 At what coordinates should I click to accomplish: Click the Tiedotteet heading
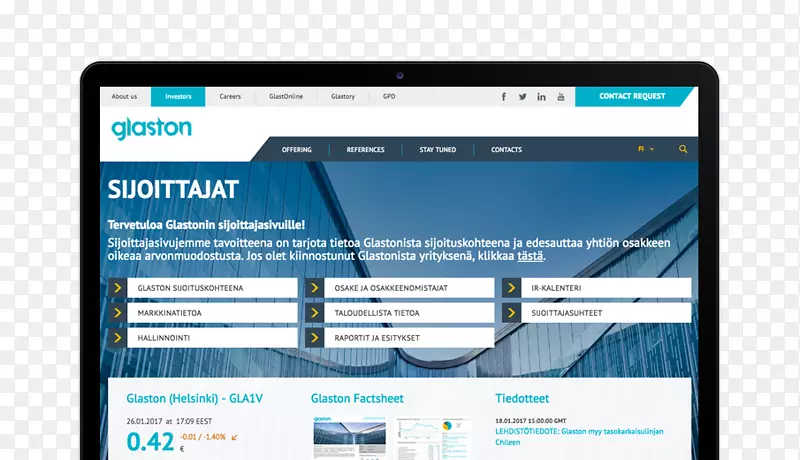[x=522, y=398]
